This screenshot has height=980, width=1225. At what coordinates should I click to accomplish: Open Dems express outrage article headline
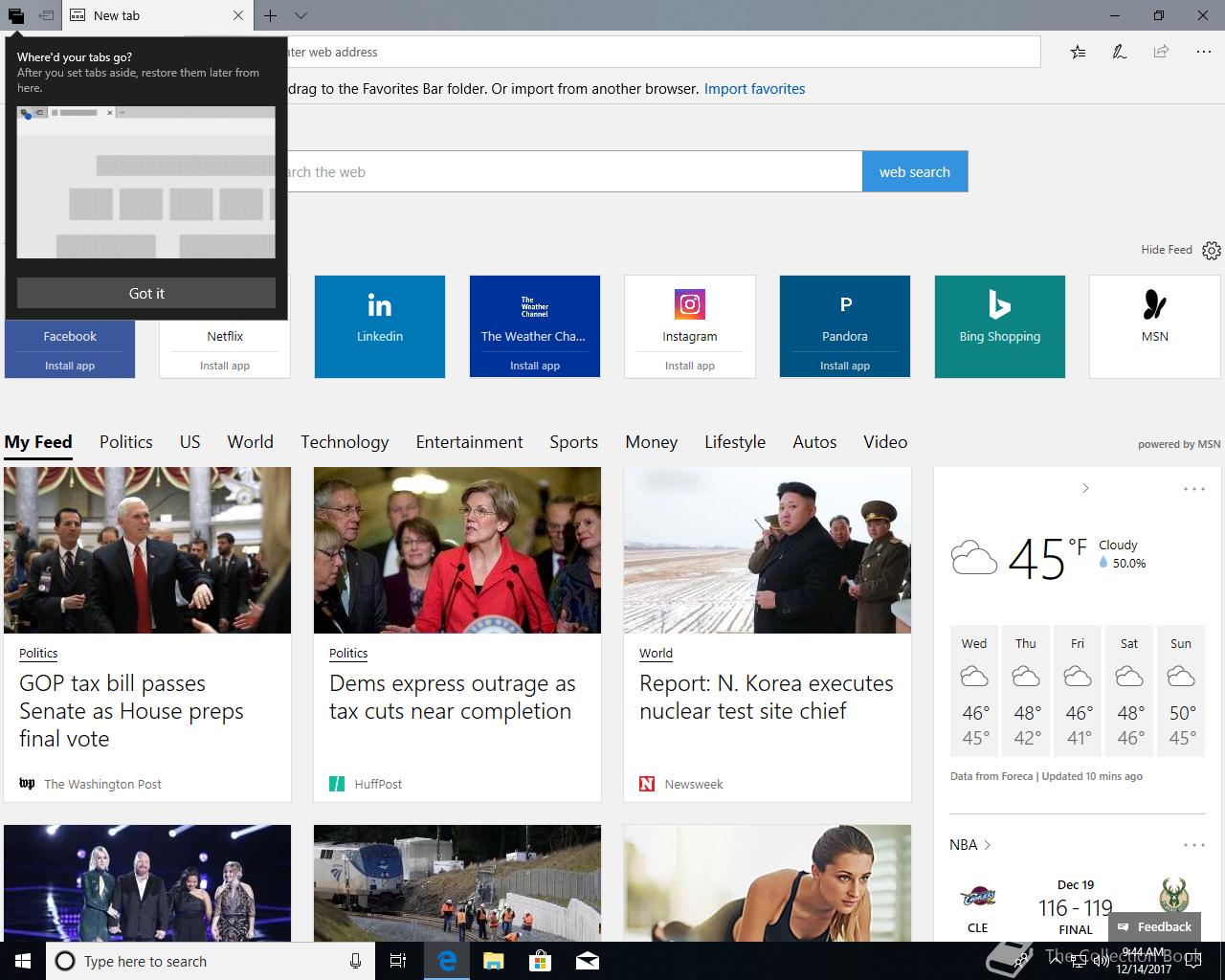pos(452,698)
